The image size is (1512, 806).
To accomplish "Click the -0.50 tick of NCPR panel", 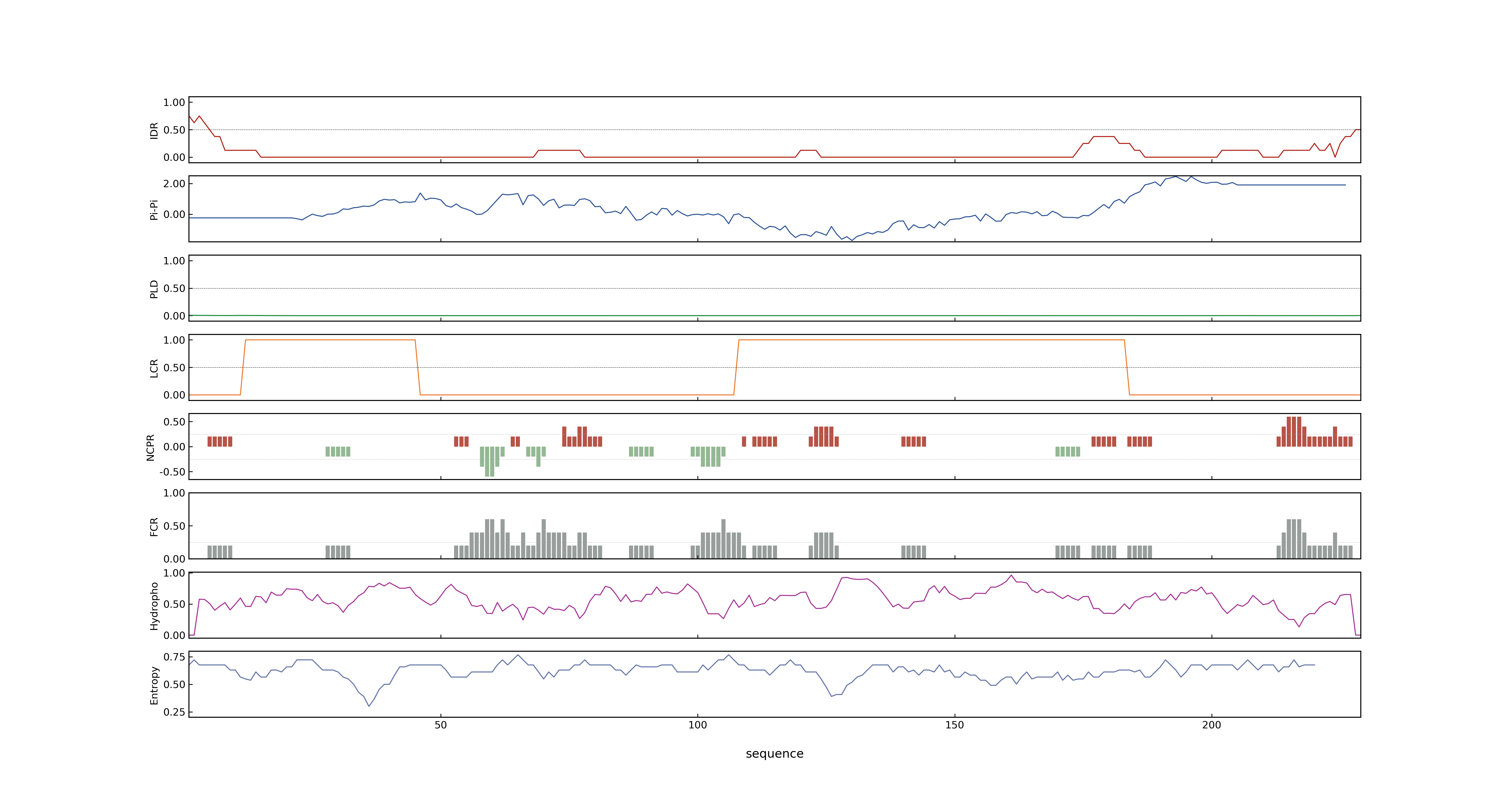I will [x=172, y=472].
